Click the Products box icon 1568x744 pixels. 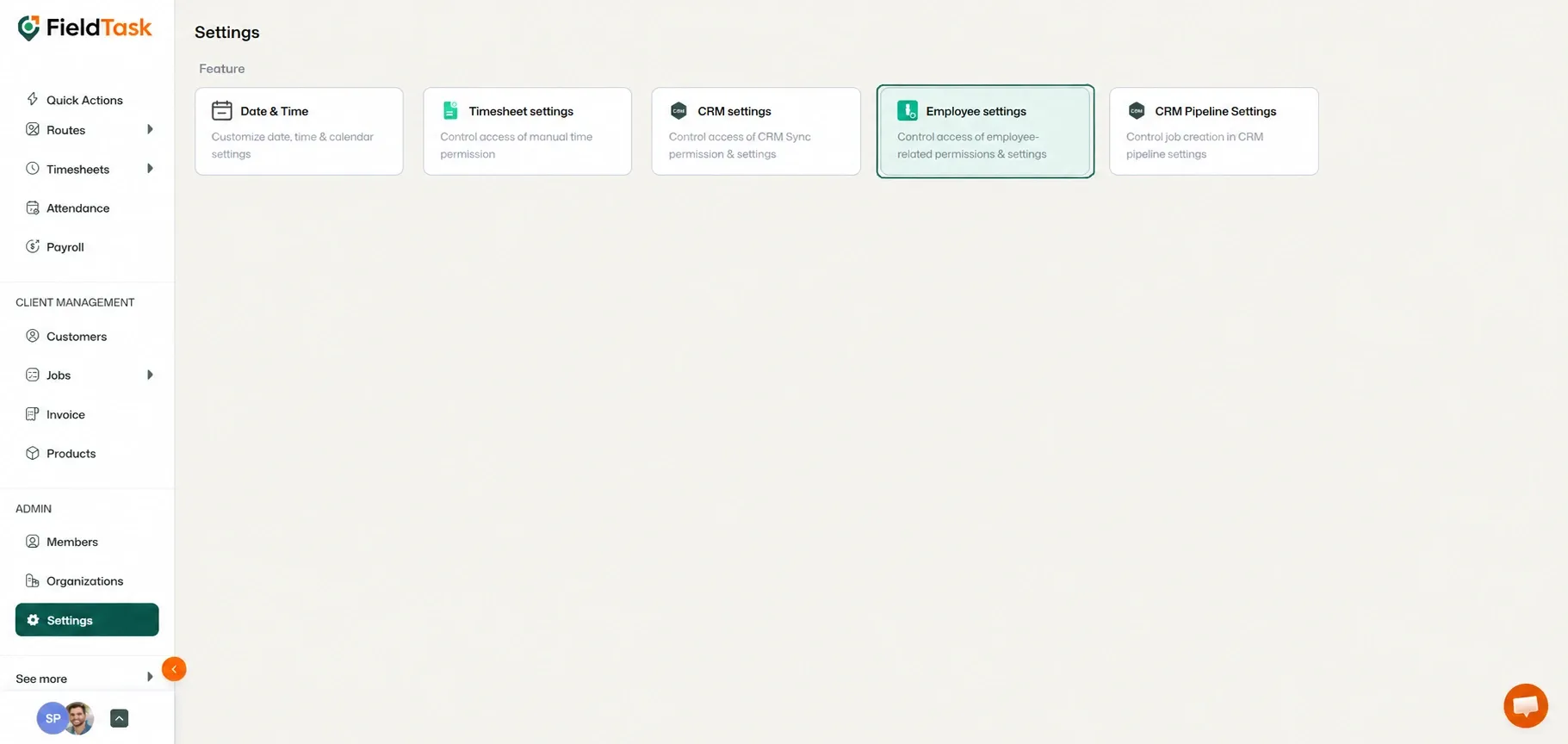[33, 453]
